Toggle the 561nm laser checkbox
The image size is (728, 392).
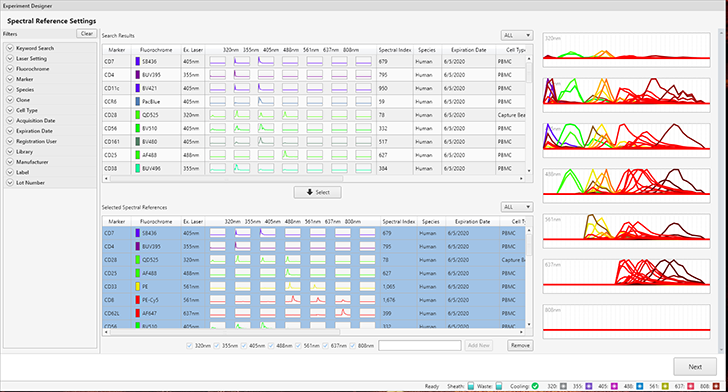[x=298, y=346]
